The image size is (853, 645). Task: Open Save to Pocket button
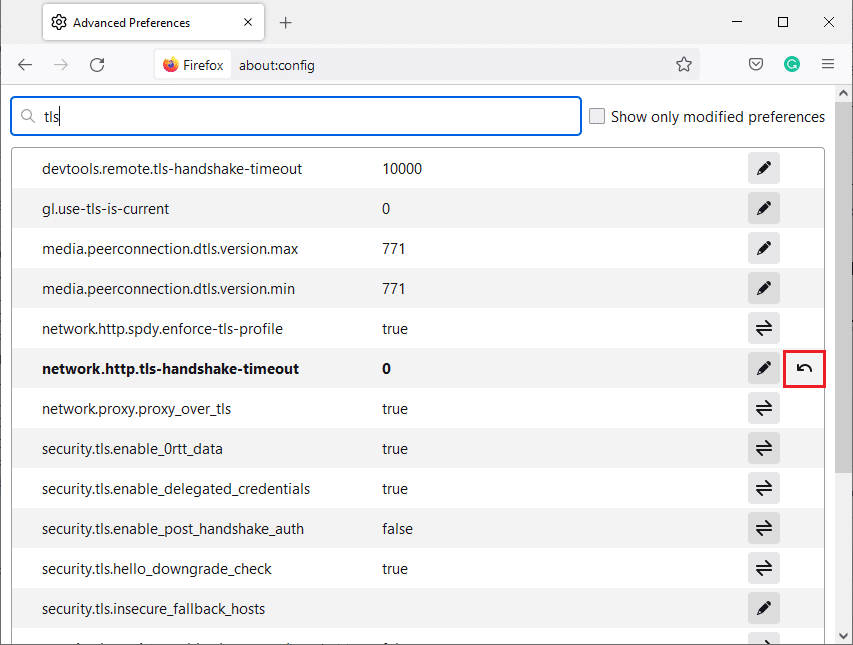pyautogui.click(x=756, y=65)
